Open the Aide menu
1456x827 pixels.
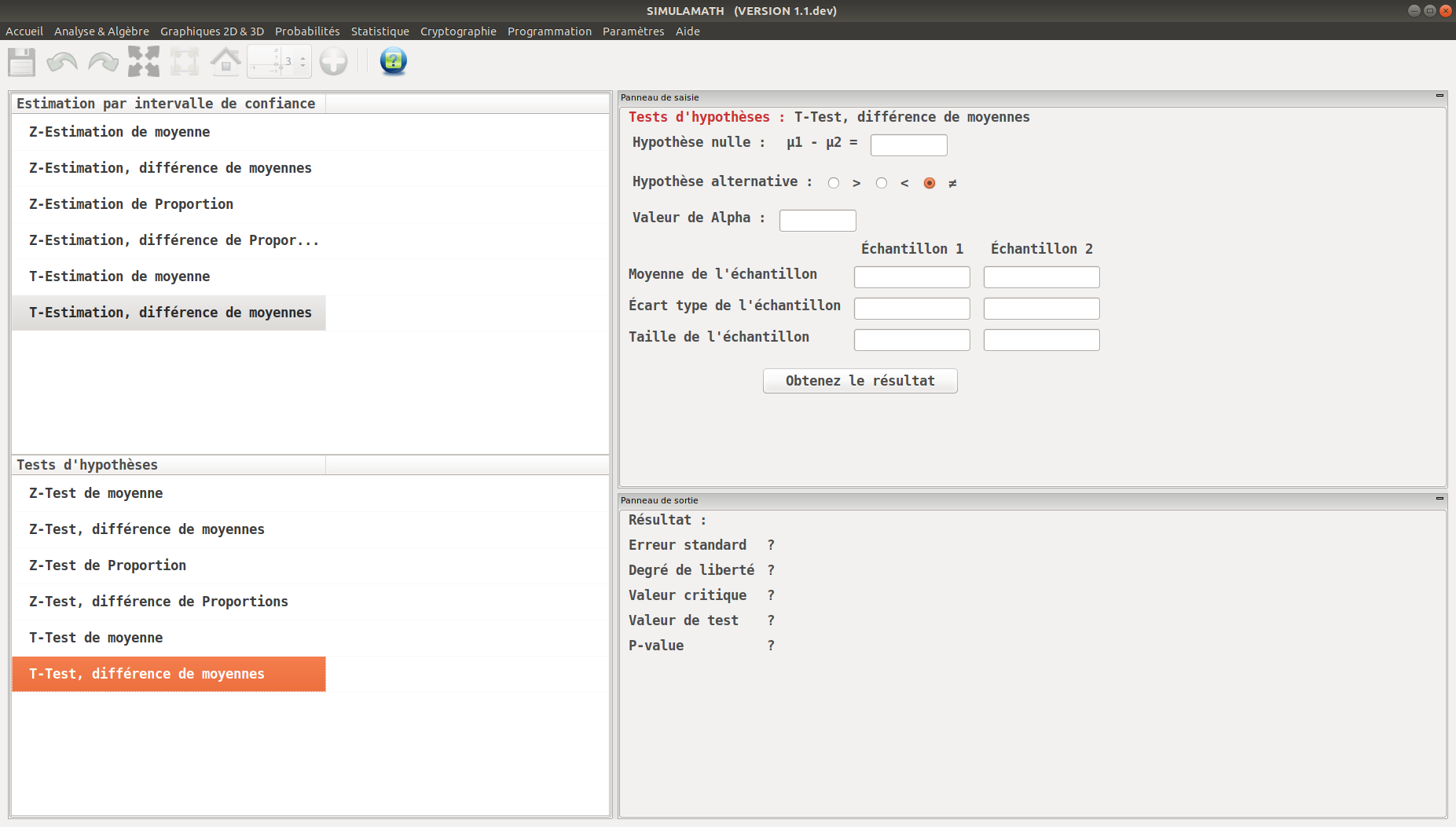point(688,31)
